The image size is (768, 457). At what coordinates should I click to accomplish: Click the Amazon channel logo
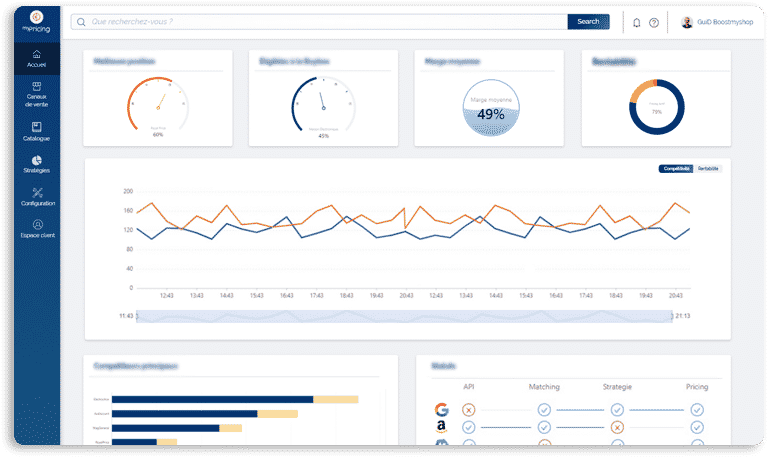tap(441, 427)
